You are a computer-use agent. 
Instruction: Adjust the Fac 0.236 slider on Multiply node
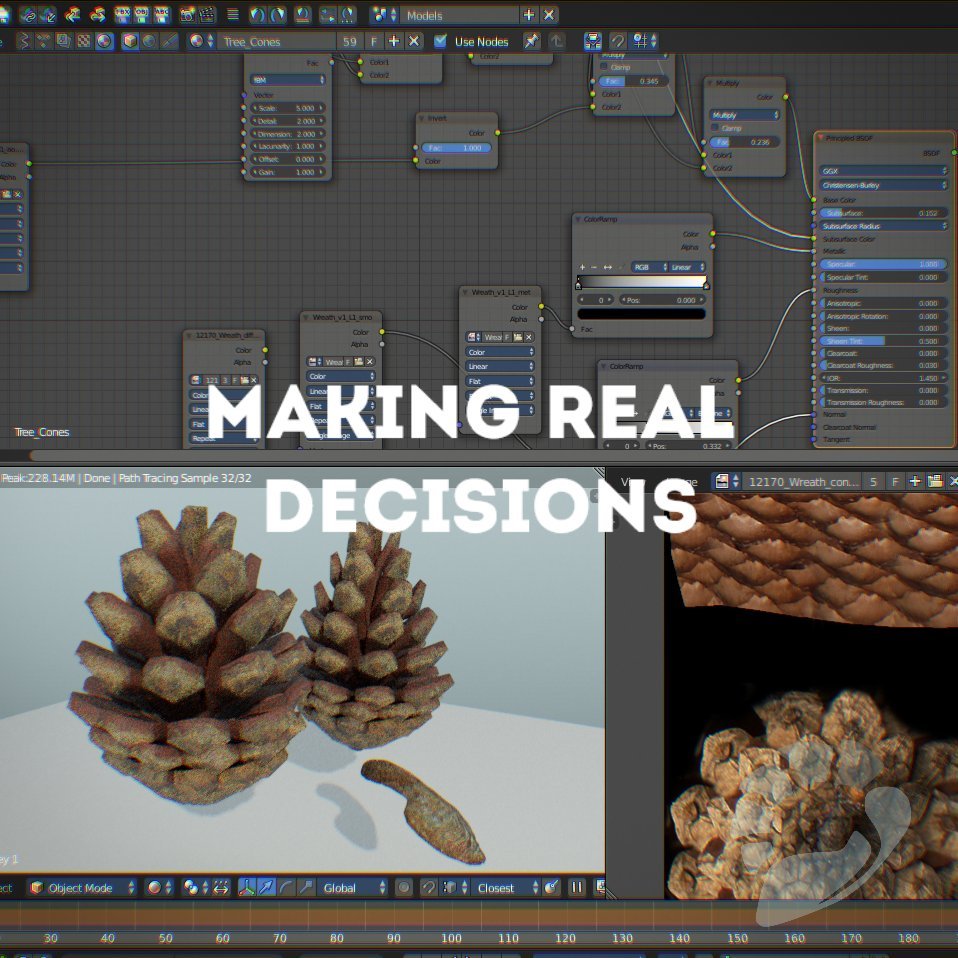[x=744, y=142]
